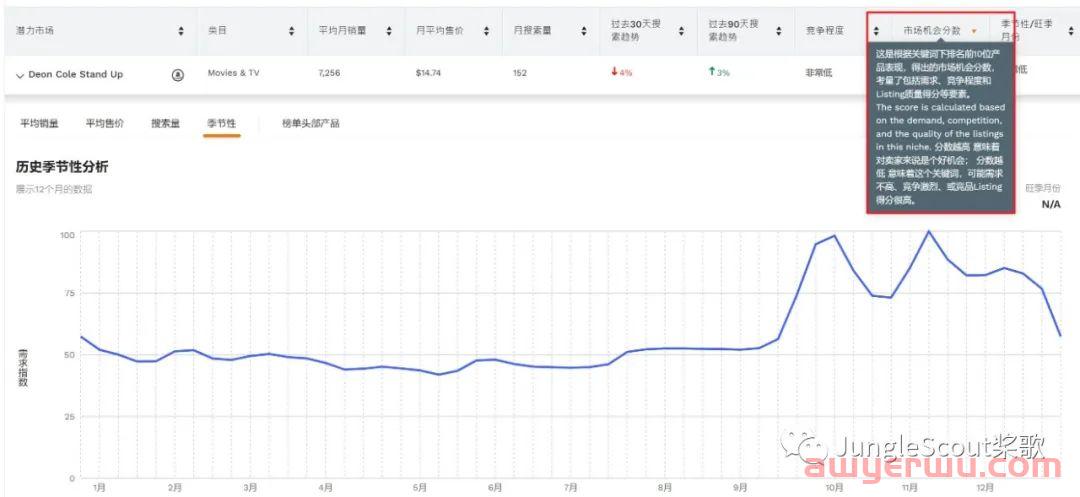Sort by 类目 column arrows
Screen dimensions: 1080x497
291,31
